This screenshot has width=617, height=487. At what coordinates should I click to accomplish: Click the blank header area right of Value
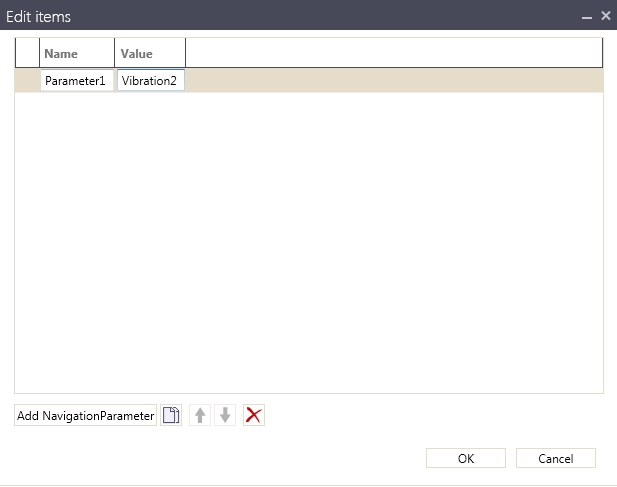[x=390, y=54]
